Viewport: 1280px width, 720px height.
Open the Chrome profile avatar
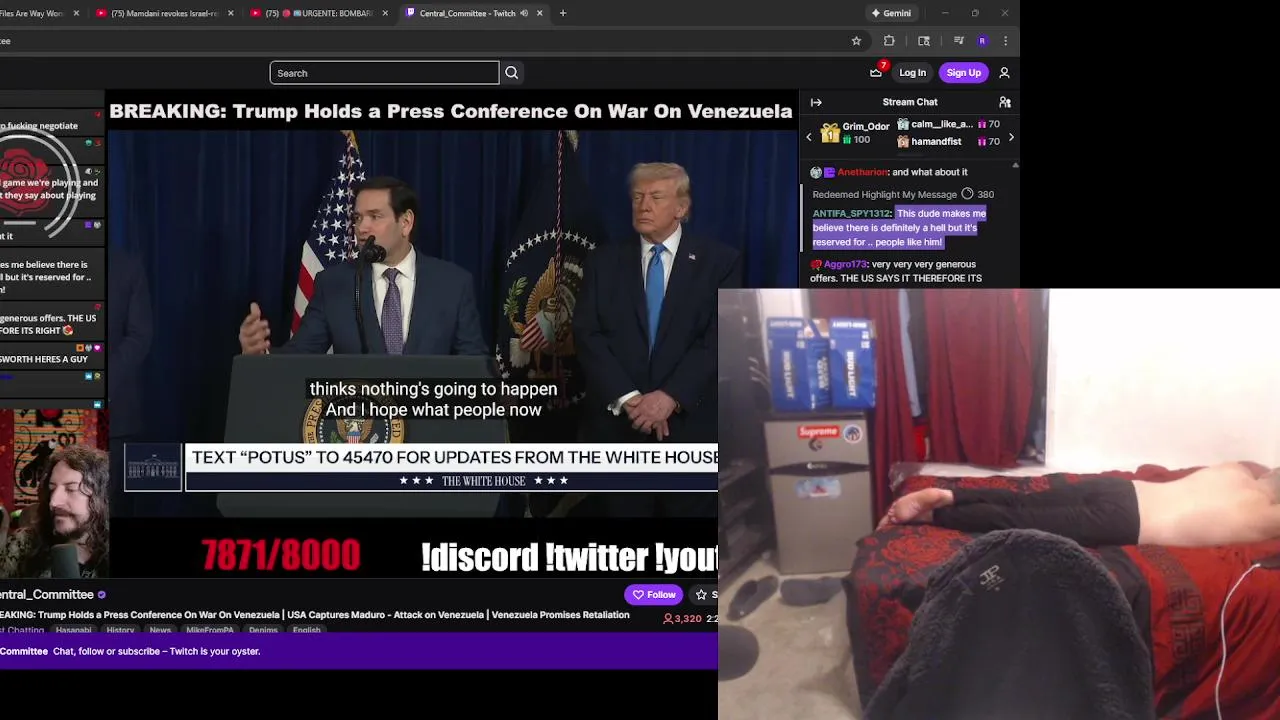click(982, 41)
